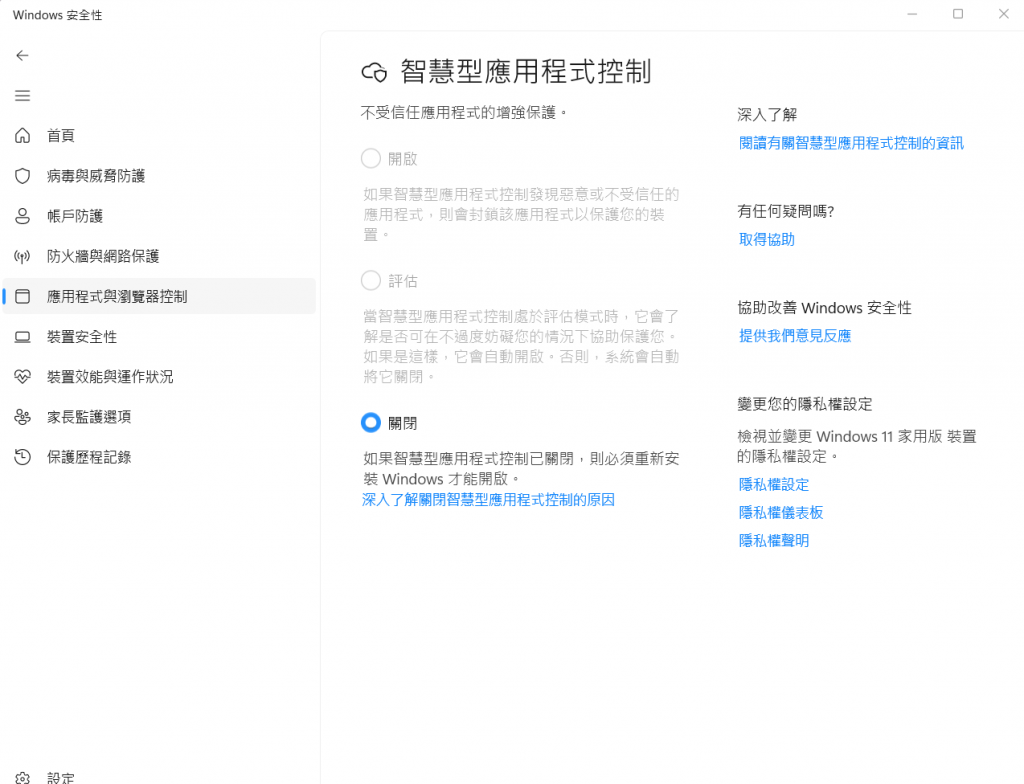
Task: Click the 深入了解 section heading
Action: [767, 115]
